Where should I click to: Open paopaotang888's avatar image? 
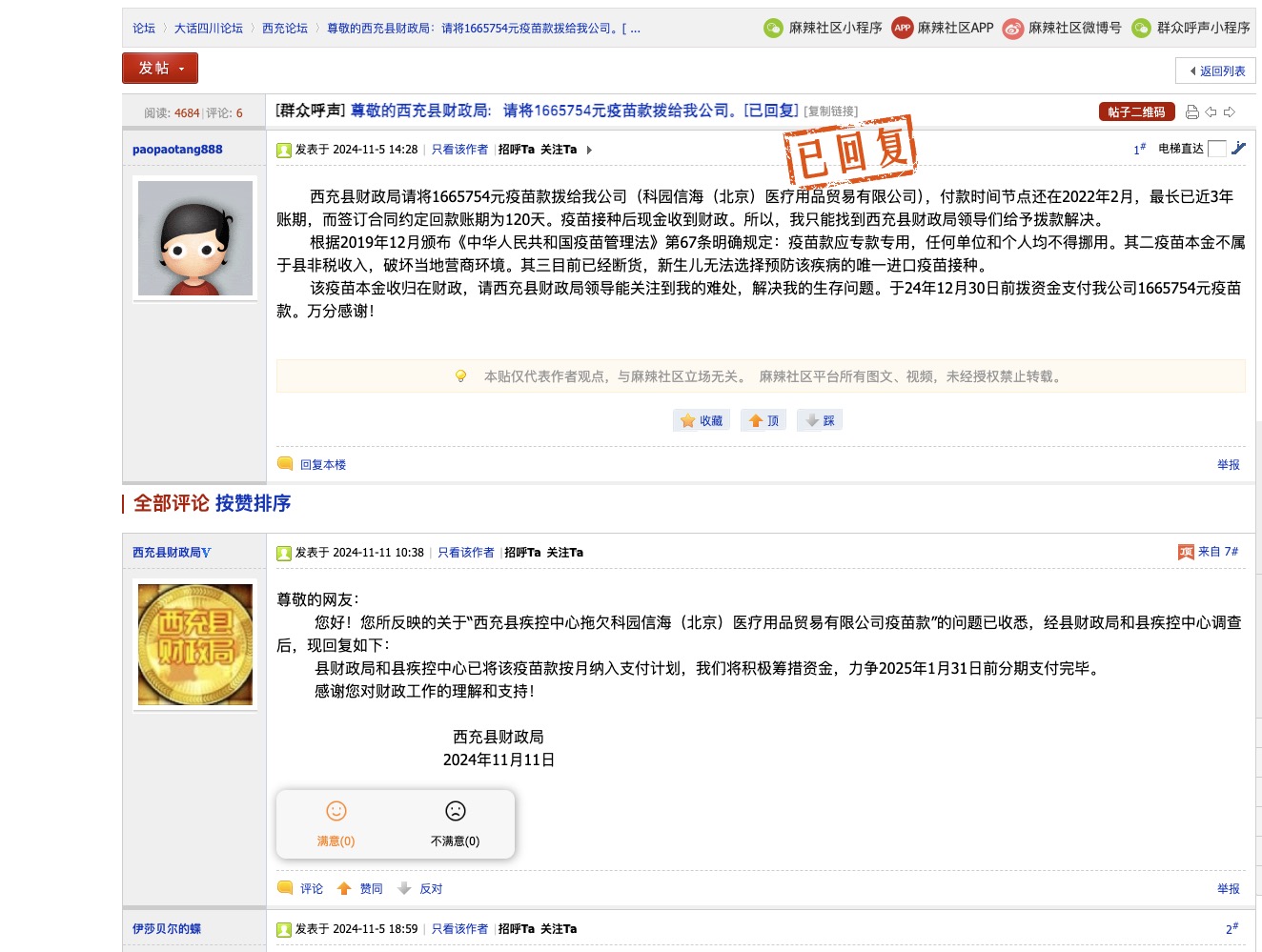click(195, 238)
